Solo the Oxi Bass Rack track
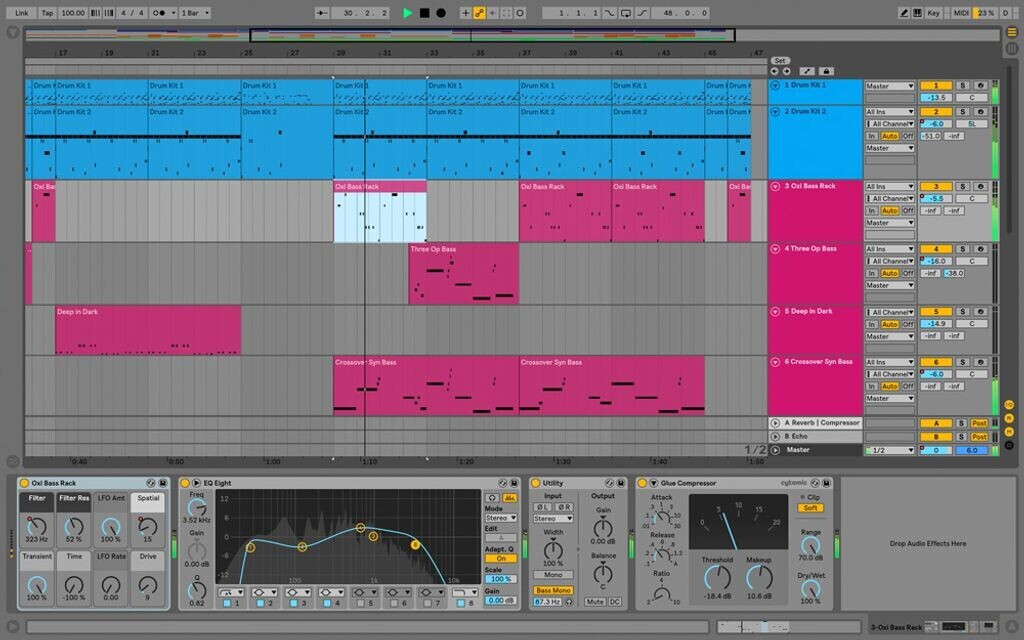Image resolution: width=1024 pixels, height=640 pixels. (x=963, y=184)
